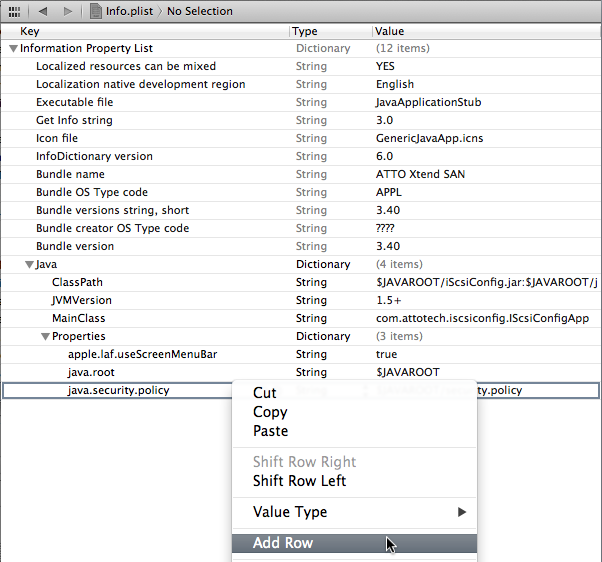This screenshot has width=602, height=562.
Task: Click the forward navigation arrow
Action: tap(67, 11)
